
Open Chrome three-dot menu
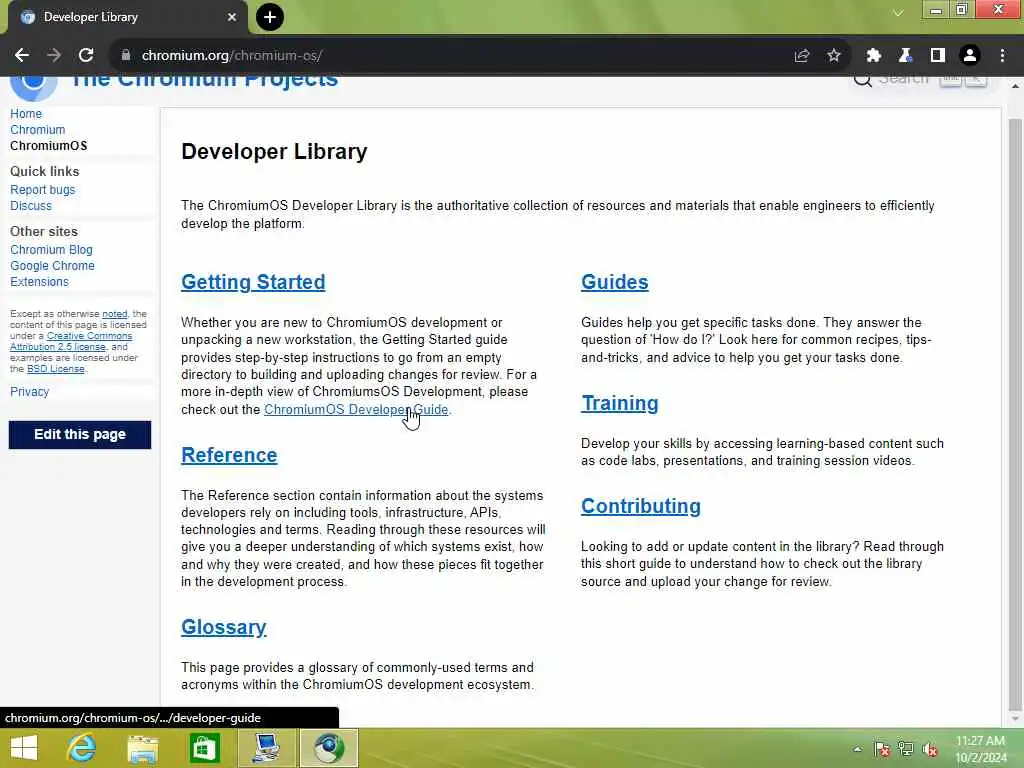pos(1002,56)
